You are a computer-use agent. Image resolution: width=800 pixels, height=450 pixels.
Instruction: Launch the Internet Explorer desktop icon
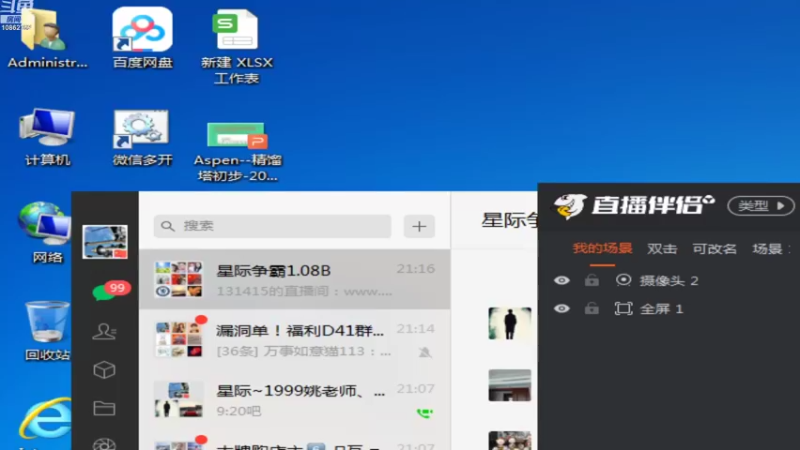click(x=46, y=421)
